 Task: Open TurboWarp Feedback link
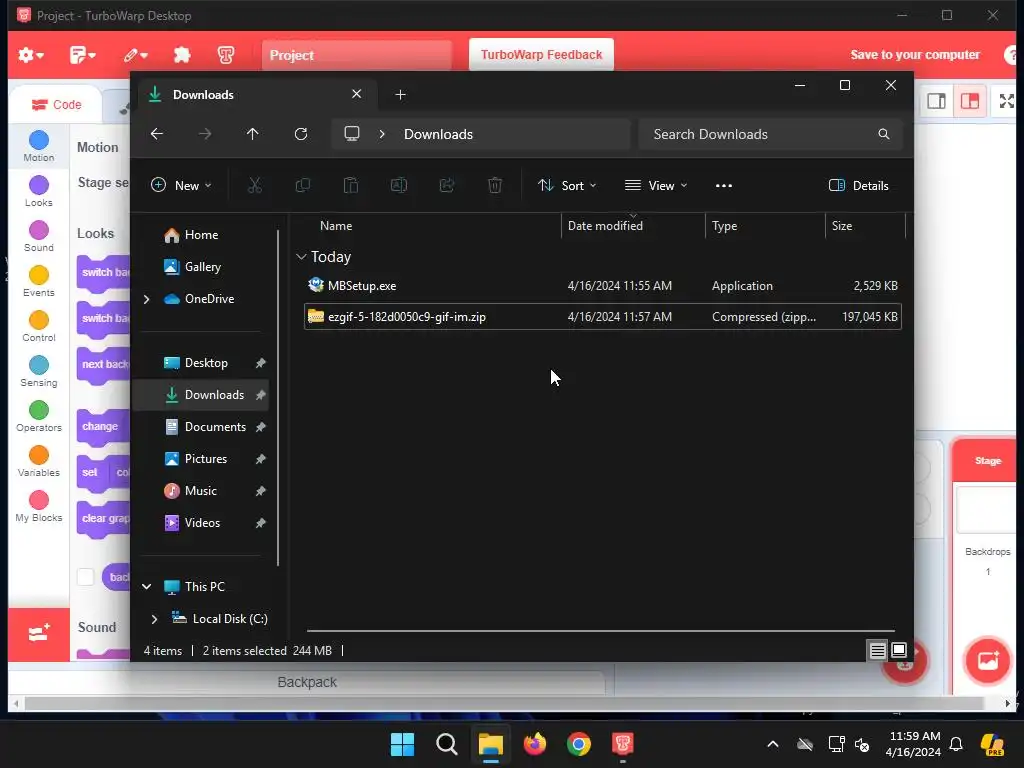coord(541,55)
